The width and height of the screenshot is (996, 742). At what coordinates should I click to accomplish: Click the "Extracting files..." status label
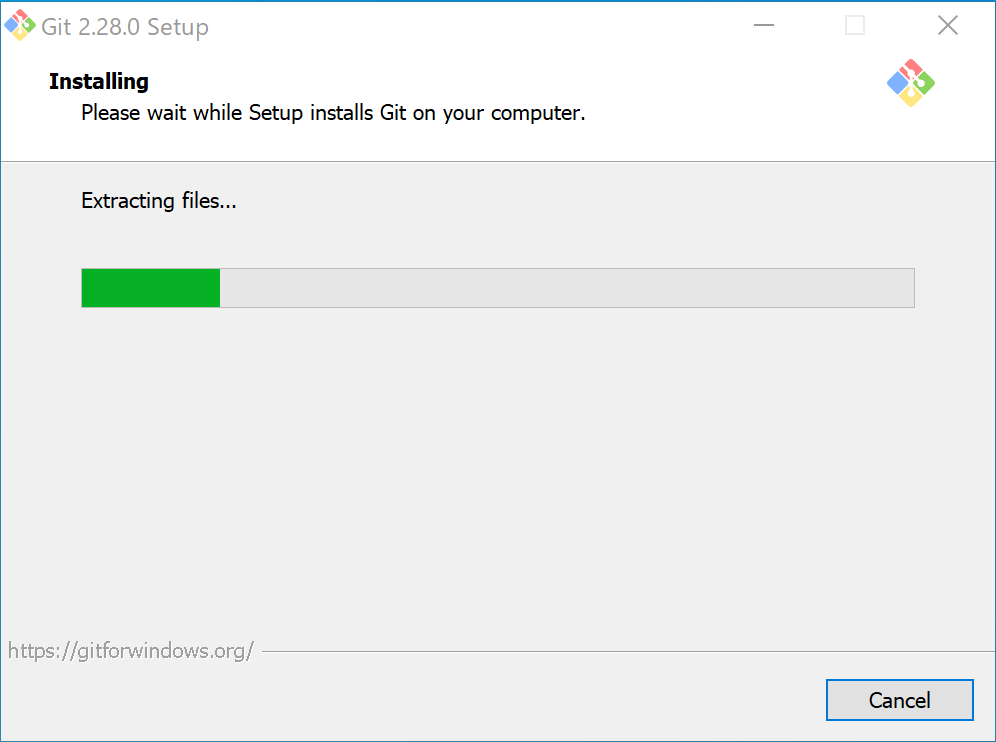click(x=158, y=201)
